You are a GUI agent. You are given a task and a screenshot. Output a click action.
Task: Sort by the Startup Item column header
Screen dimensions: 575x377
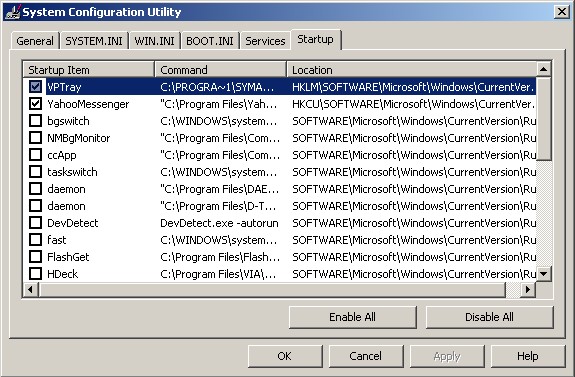point(89,70)
